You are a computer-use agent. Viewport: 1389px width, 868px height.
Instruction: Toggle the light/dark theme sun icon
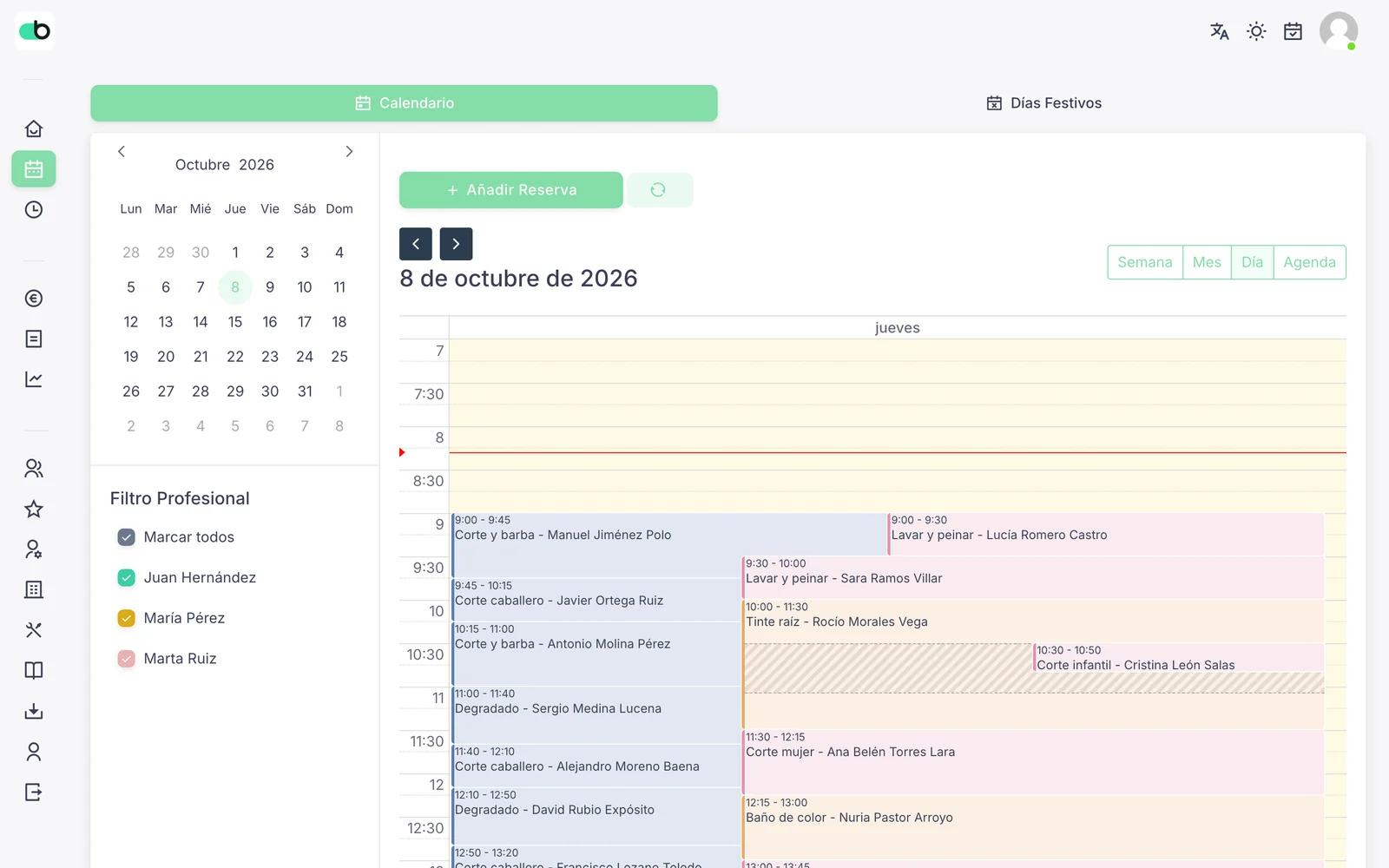click(1256, 31)
